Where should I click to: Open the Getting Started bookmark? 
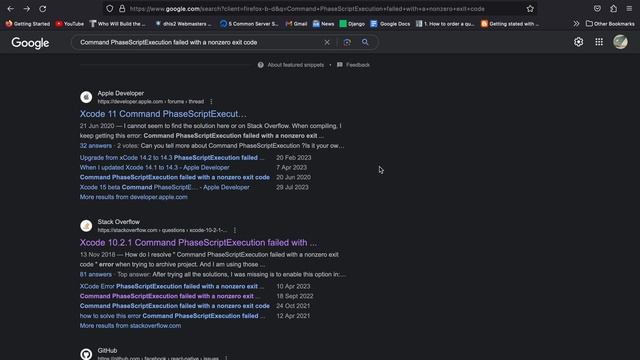(x=27, y=24)
